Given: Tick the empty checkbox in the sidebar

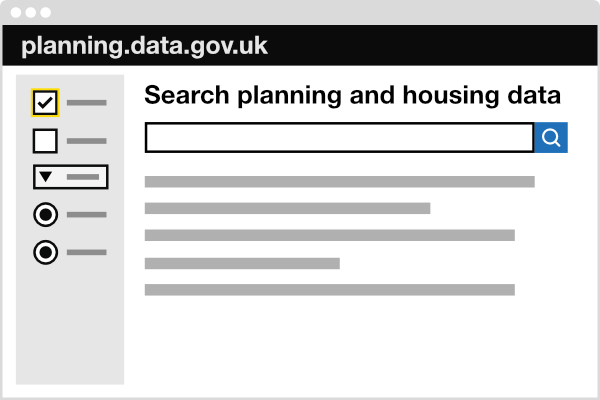Looking at the screenshot, I should (45, 141).
